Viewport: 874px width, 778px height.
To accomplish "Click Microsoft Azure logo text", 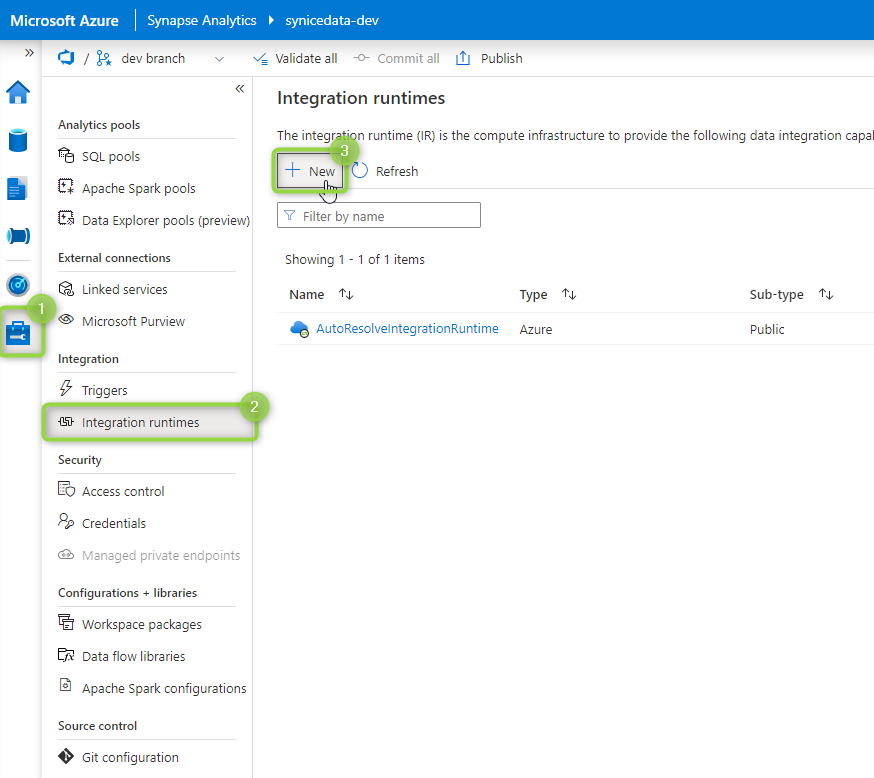I will 64,21.
